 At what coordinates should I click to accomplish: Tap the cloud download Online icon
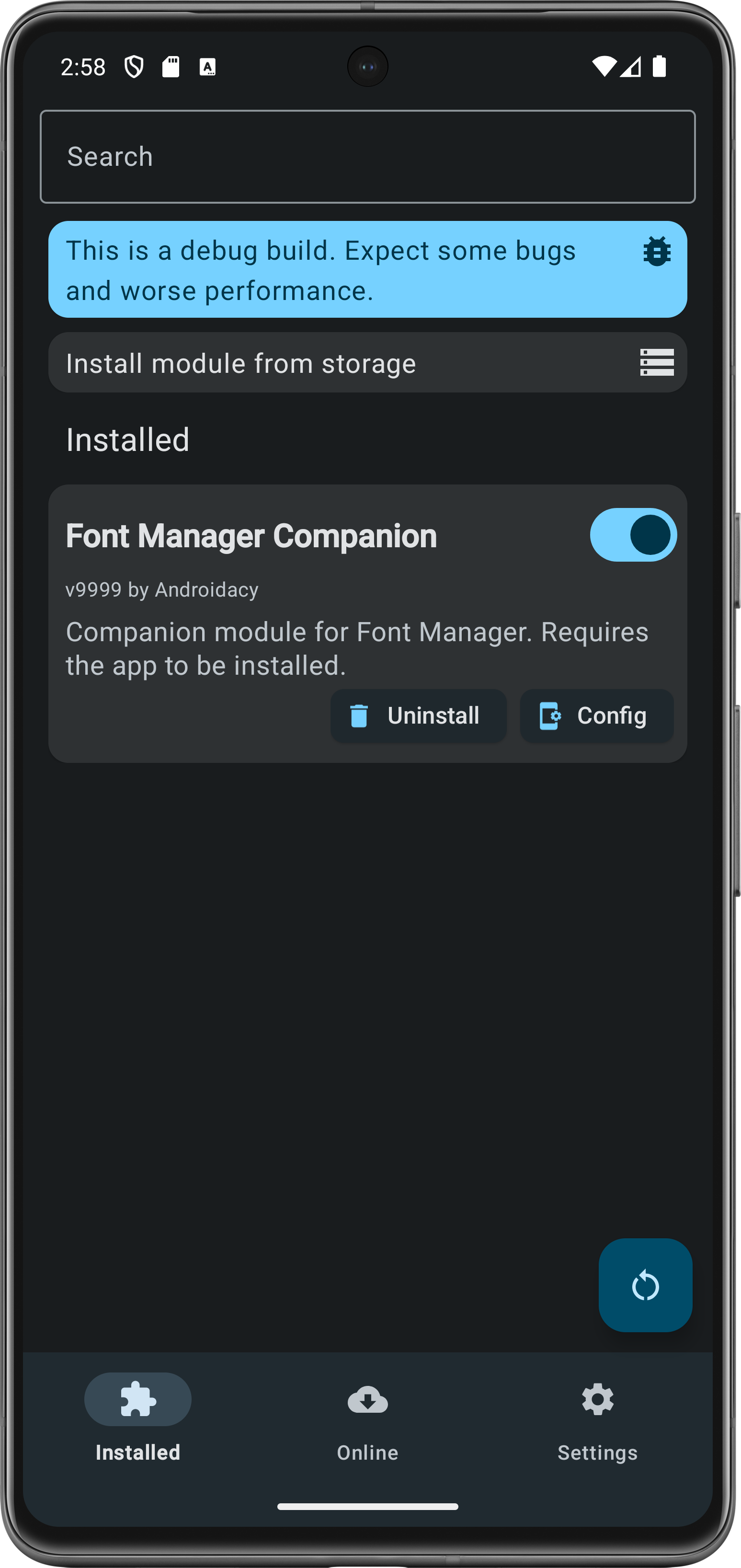pyautogui.click(x=367, y=1399)
